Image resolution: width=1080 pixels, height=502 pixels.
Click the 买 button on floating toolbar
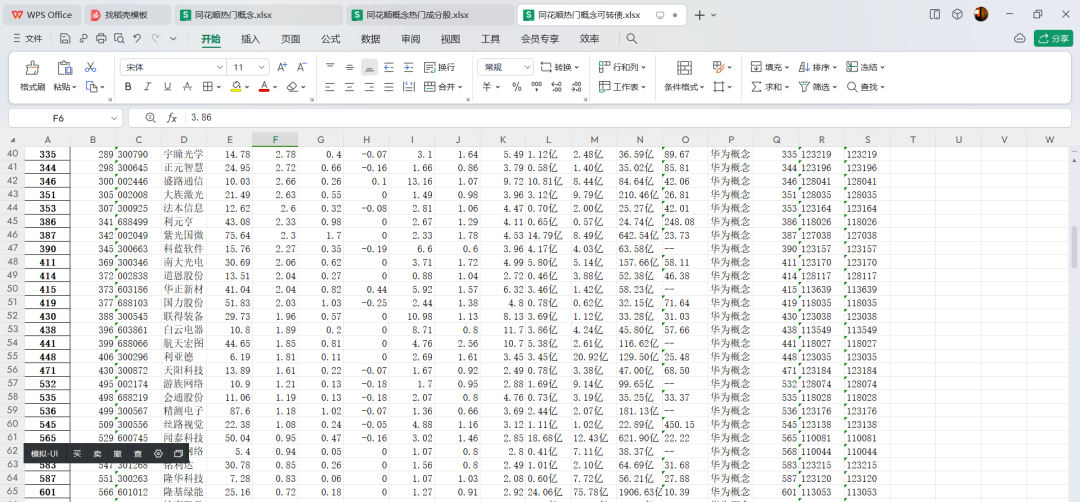(77, 454)
